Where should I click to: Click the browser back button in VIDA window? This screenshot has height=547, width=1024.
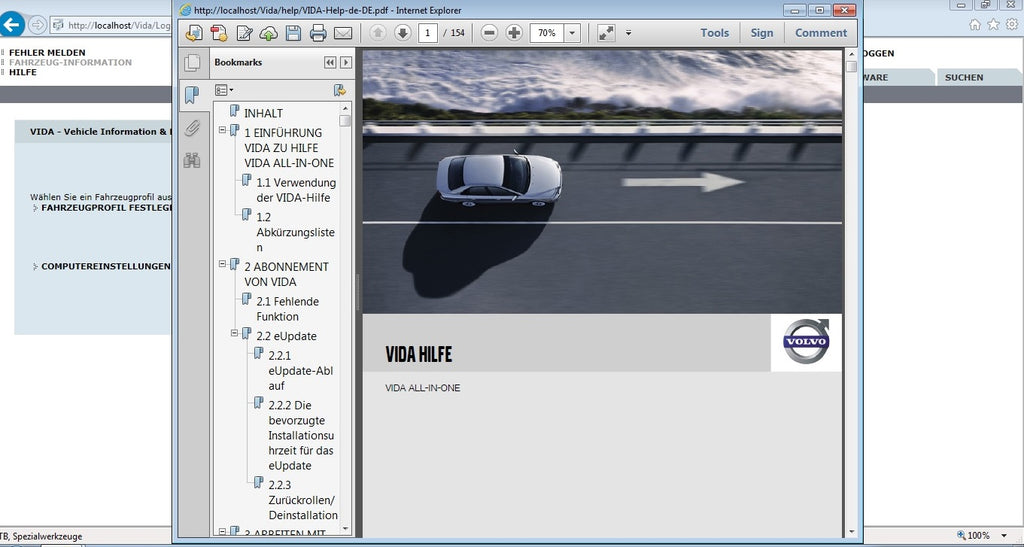[12, 25]
